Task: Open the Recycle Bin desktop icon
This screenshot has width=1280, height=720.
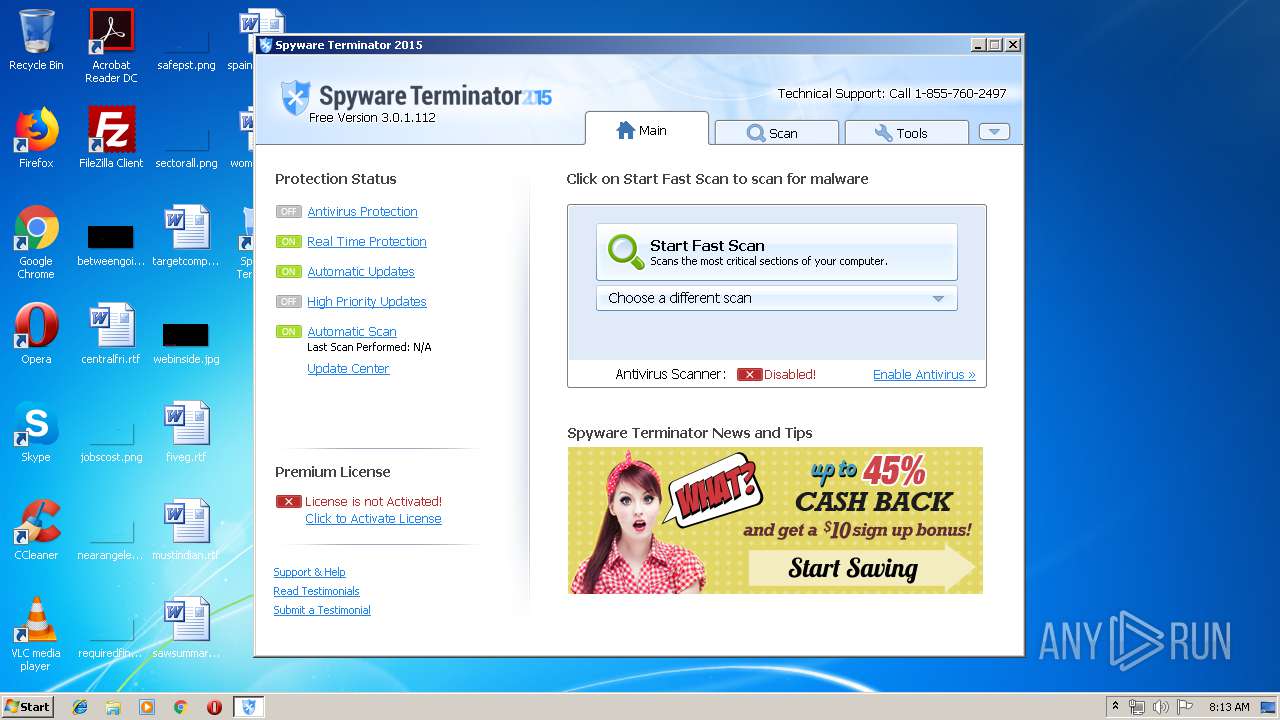Action: coord(36,40)
